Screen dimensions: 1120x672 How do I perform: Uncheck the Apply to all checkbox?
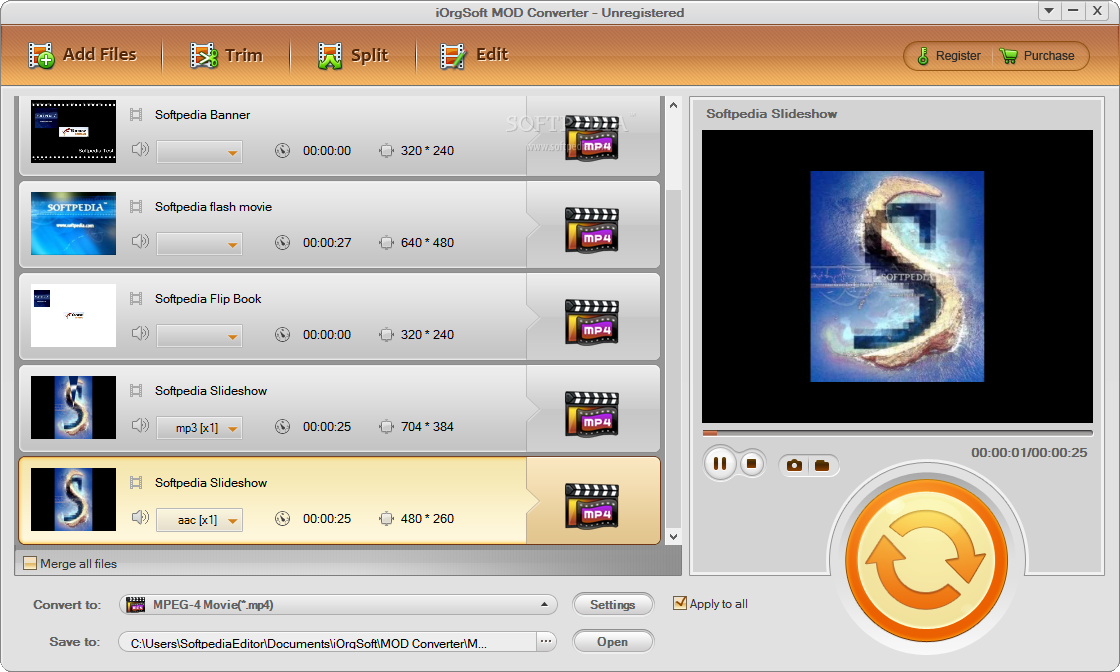680,603
